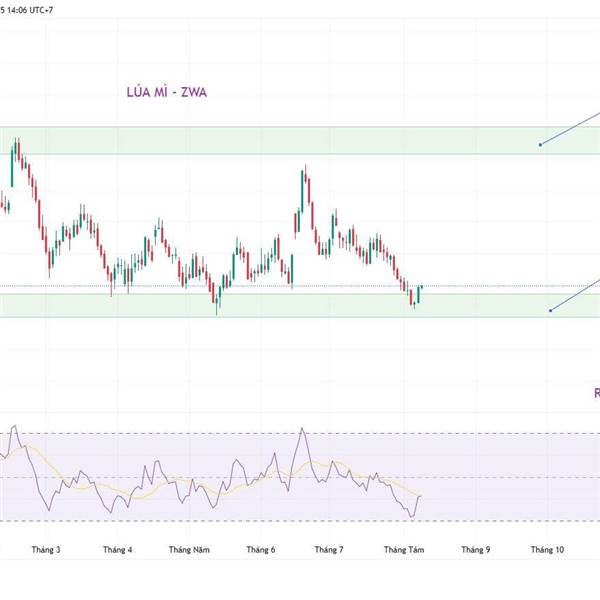The image size is (600, 600).
Task: Select the Tháng 6 time axis label
Action: tap(261, 549)
